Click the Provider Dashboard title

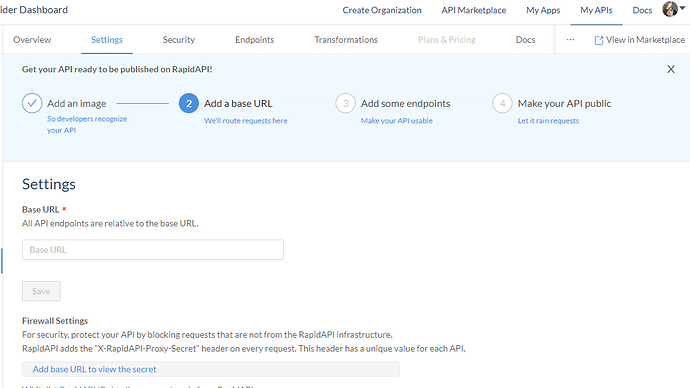(34, 10)
